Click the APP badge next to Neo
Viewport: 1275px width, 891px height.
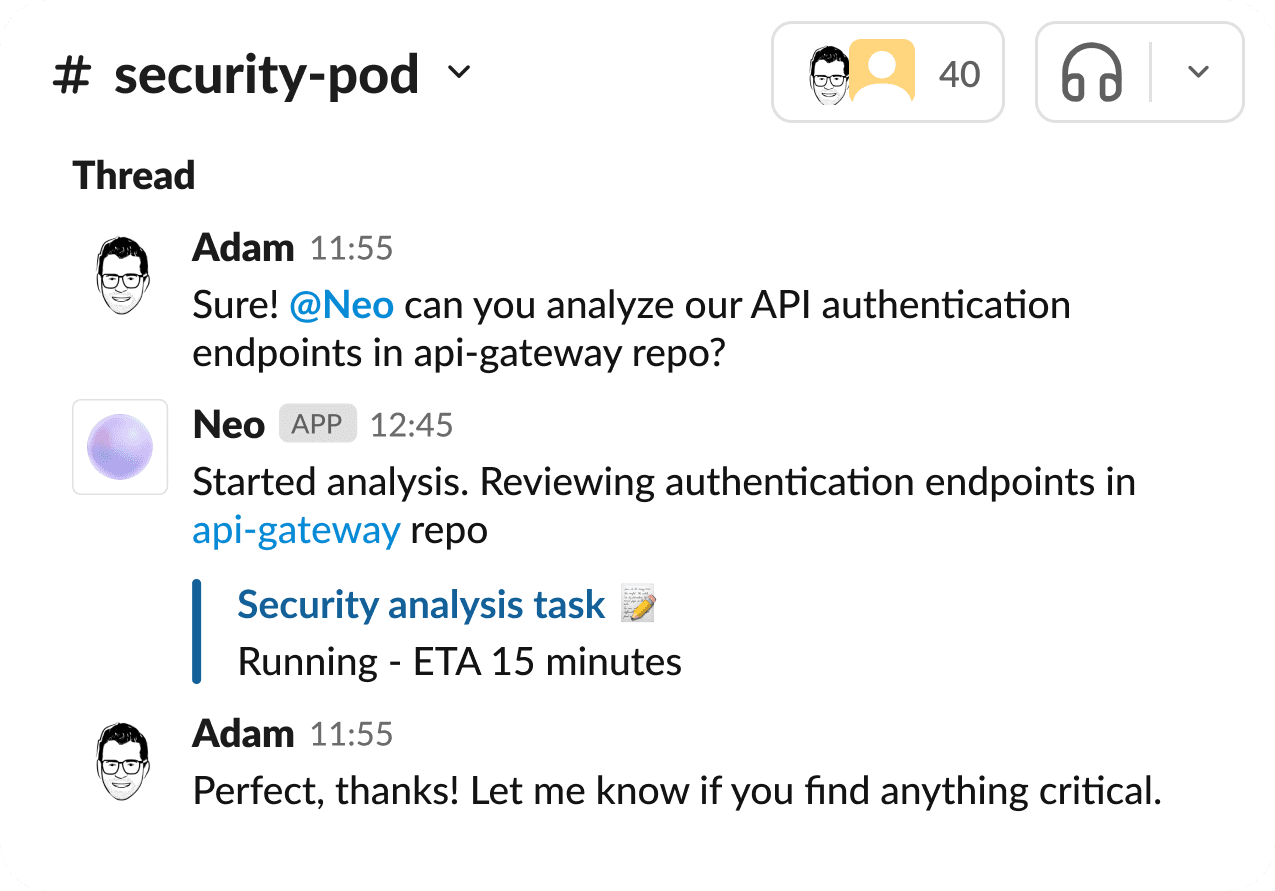[x=317, y=424]
